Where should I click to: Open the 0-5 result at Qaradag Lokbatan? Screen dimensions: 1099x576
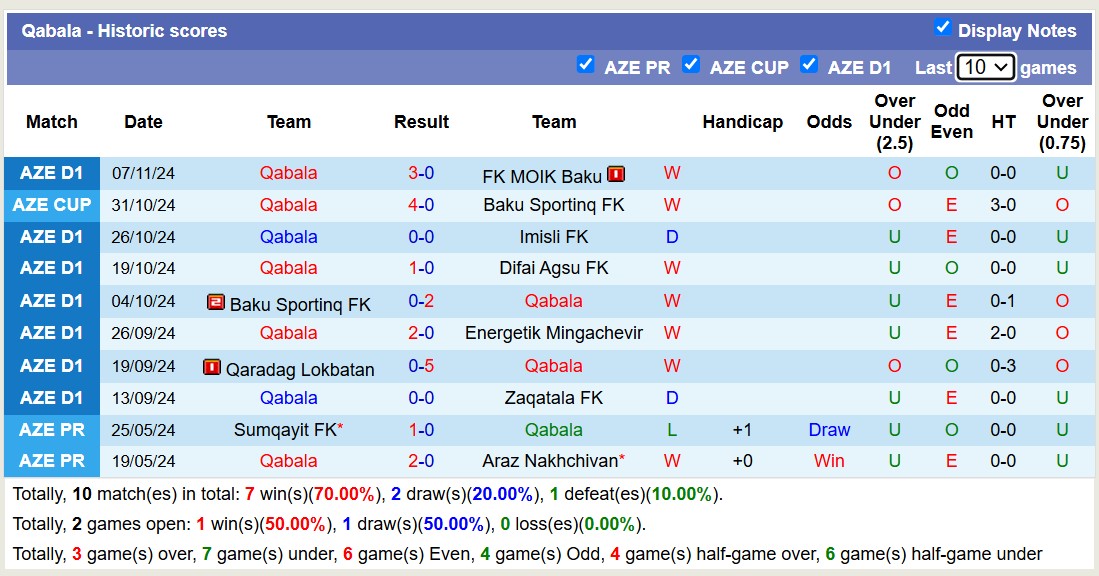tap(421, 366)
